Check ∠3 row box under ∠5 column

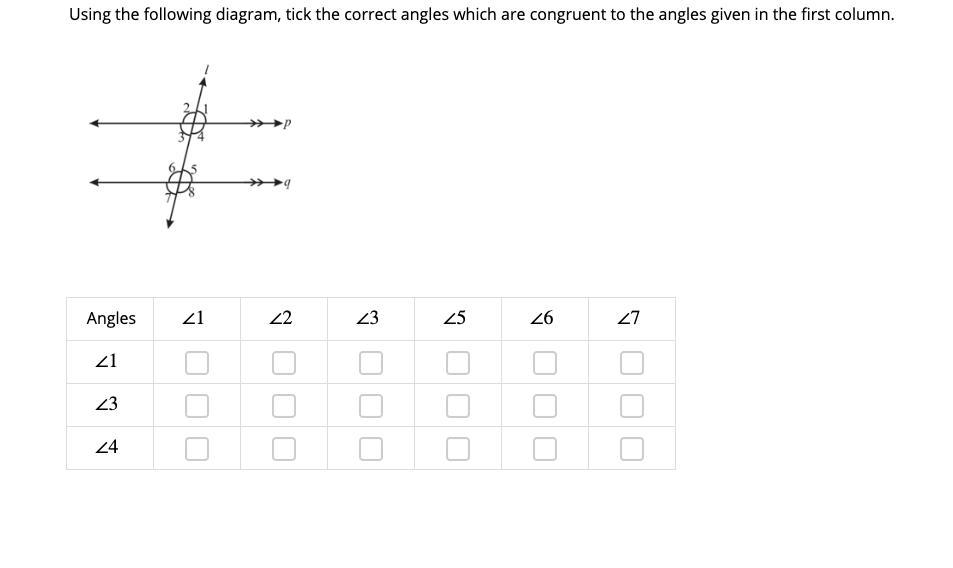pos(458,406)
